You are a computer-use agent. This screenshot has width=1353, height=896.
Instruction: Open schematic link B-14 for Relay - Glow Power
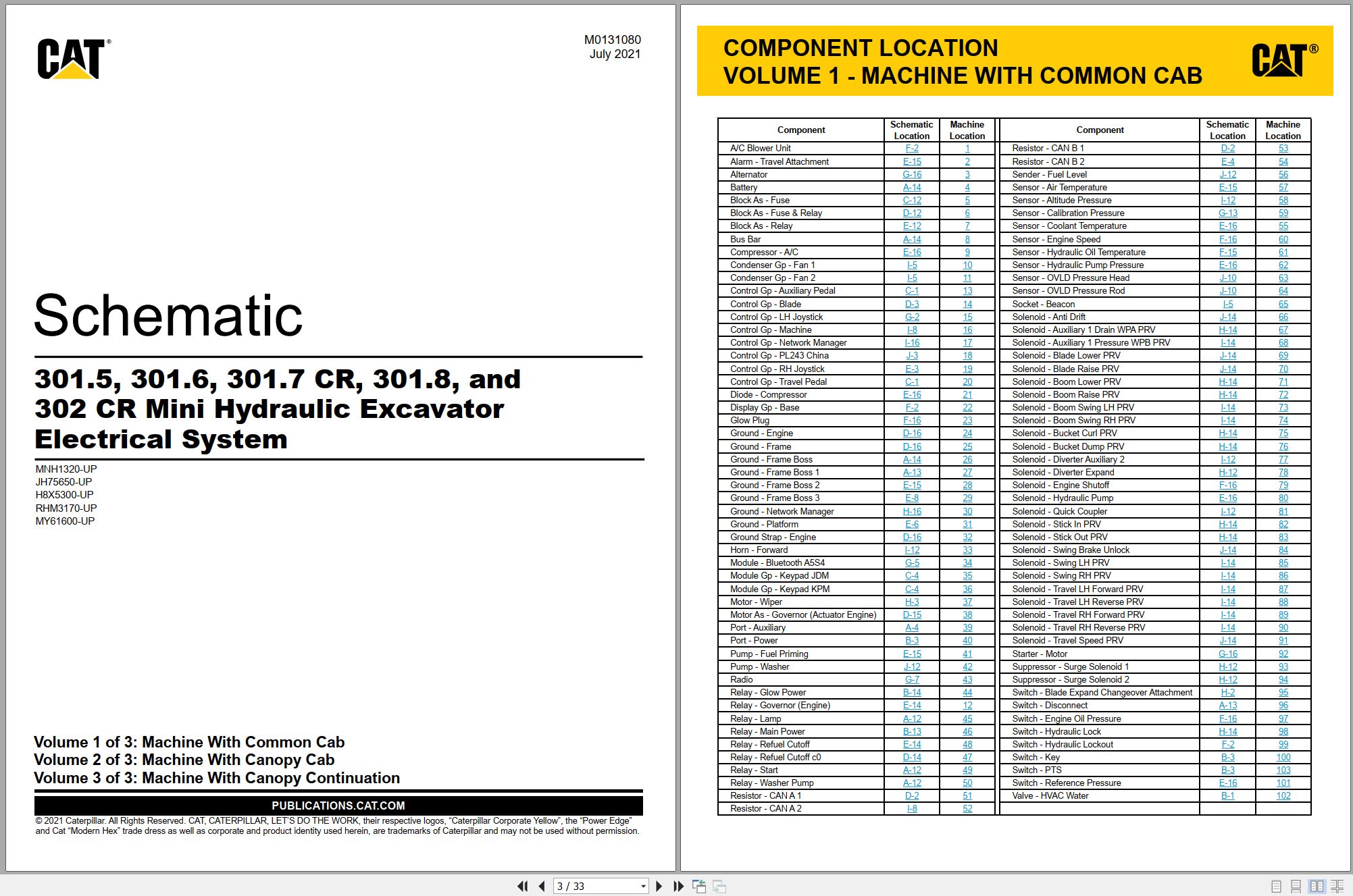click(911, 692)
